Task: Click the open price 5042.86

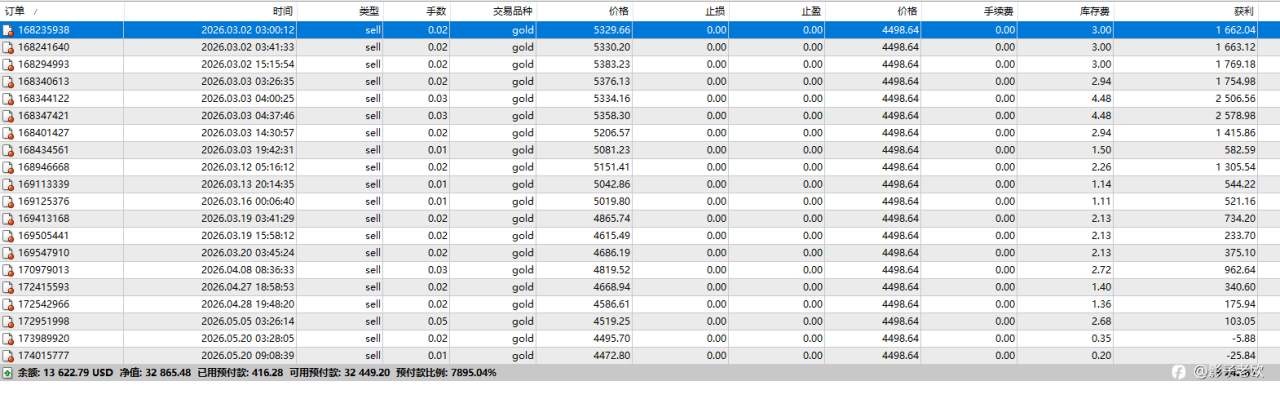Action: point(611,184)
